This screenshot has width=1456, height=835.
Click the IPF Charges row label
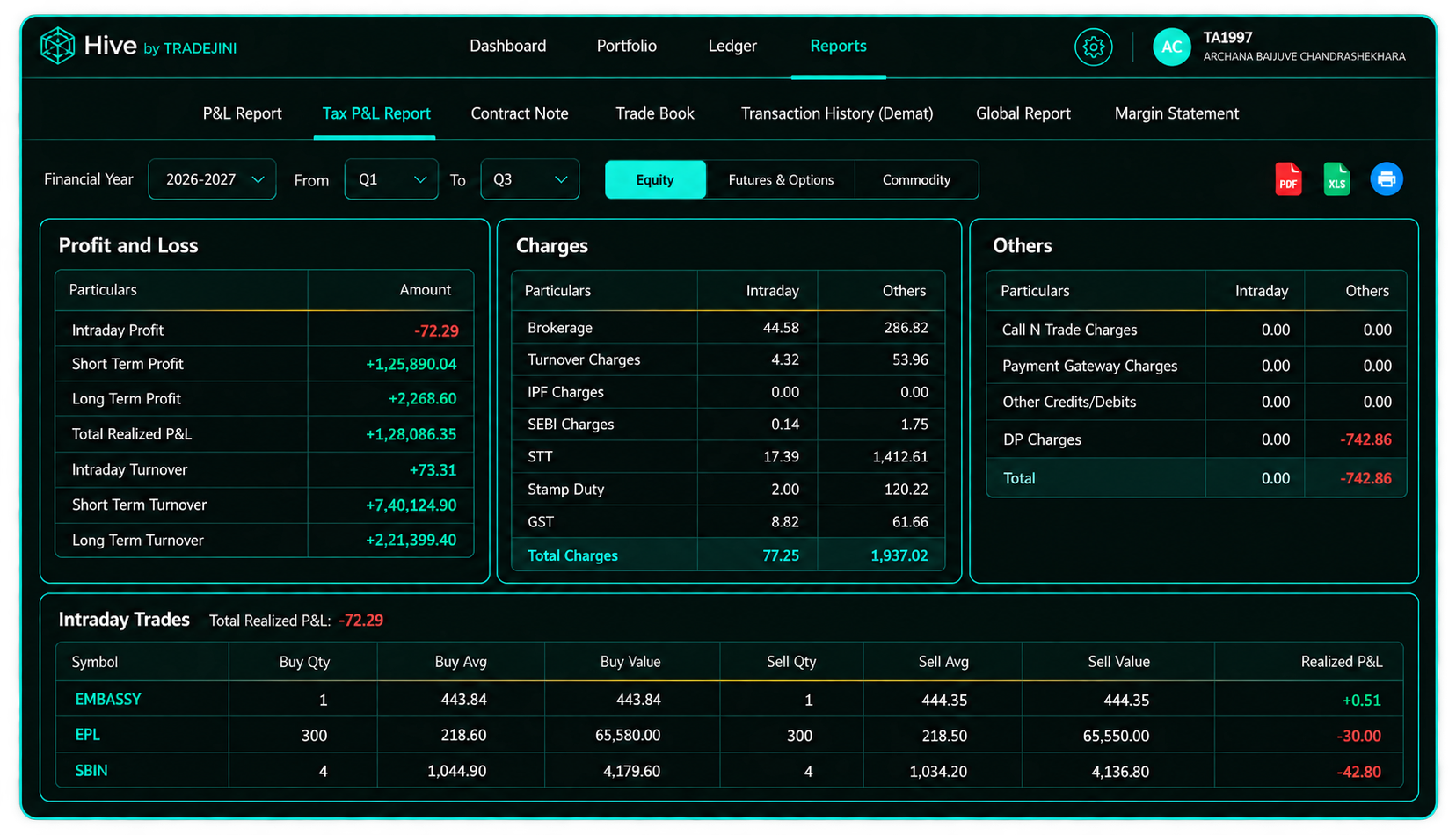(565, 392)
